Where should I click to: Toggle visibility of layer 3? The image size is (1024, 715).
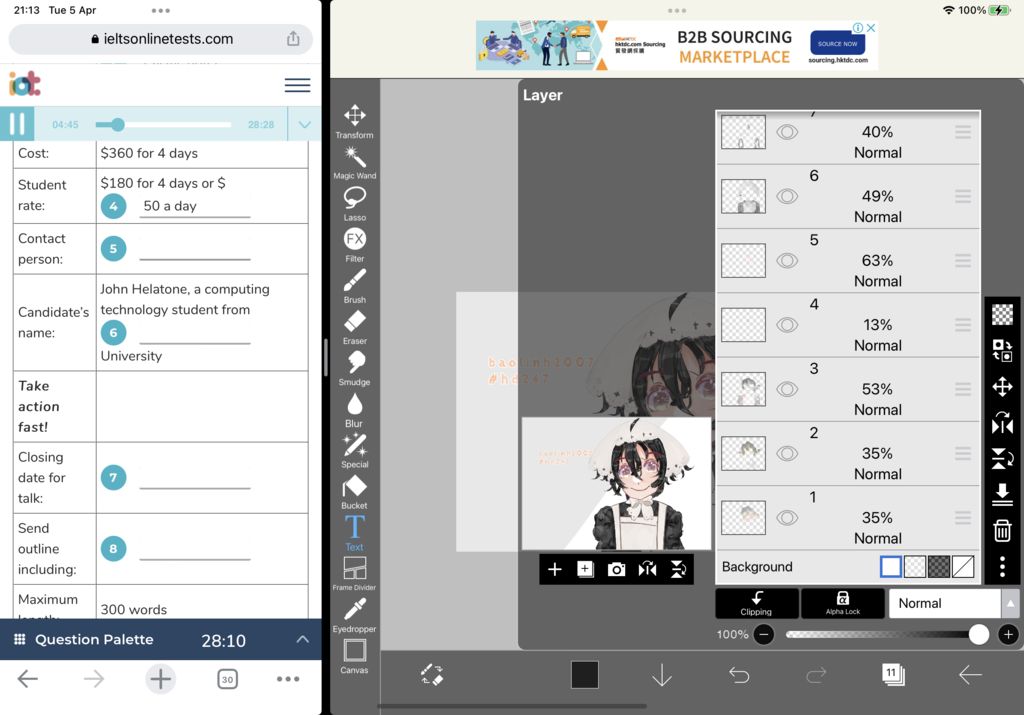point(787,389)
